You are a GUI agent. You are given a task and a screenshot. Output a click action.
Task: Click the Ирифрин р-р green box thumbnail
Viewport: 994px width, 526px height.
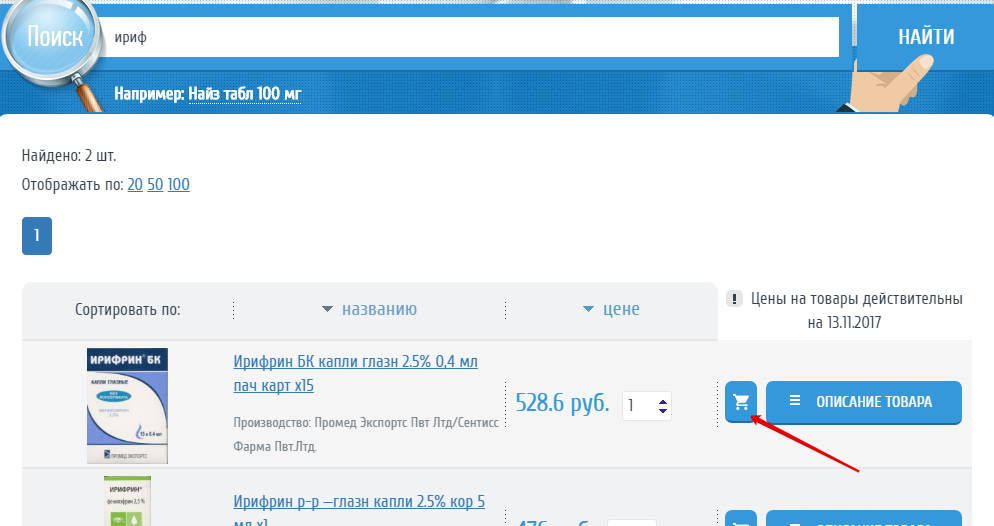[127, 501]
